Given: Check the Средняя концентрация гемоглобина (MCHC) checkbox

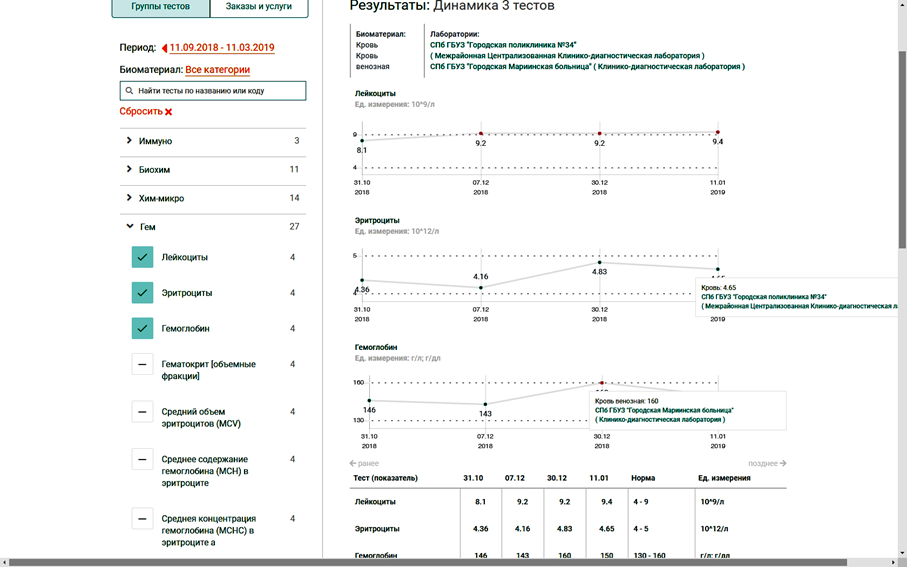Looking at the screenshot, I should [x=142, y=519].
